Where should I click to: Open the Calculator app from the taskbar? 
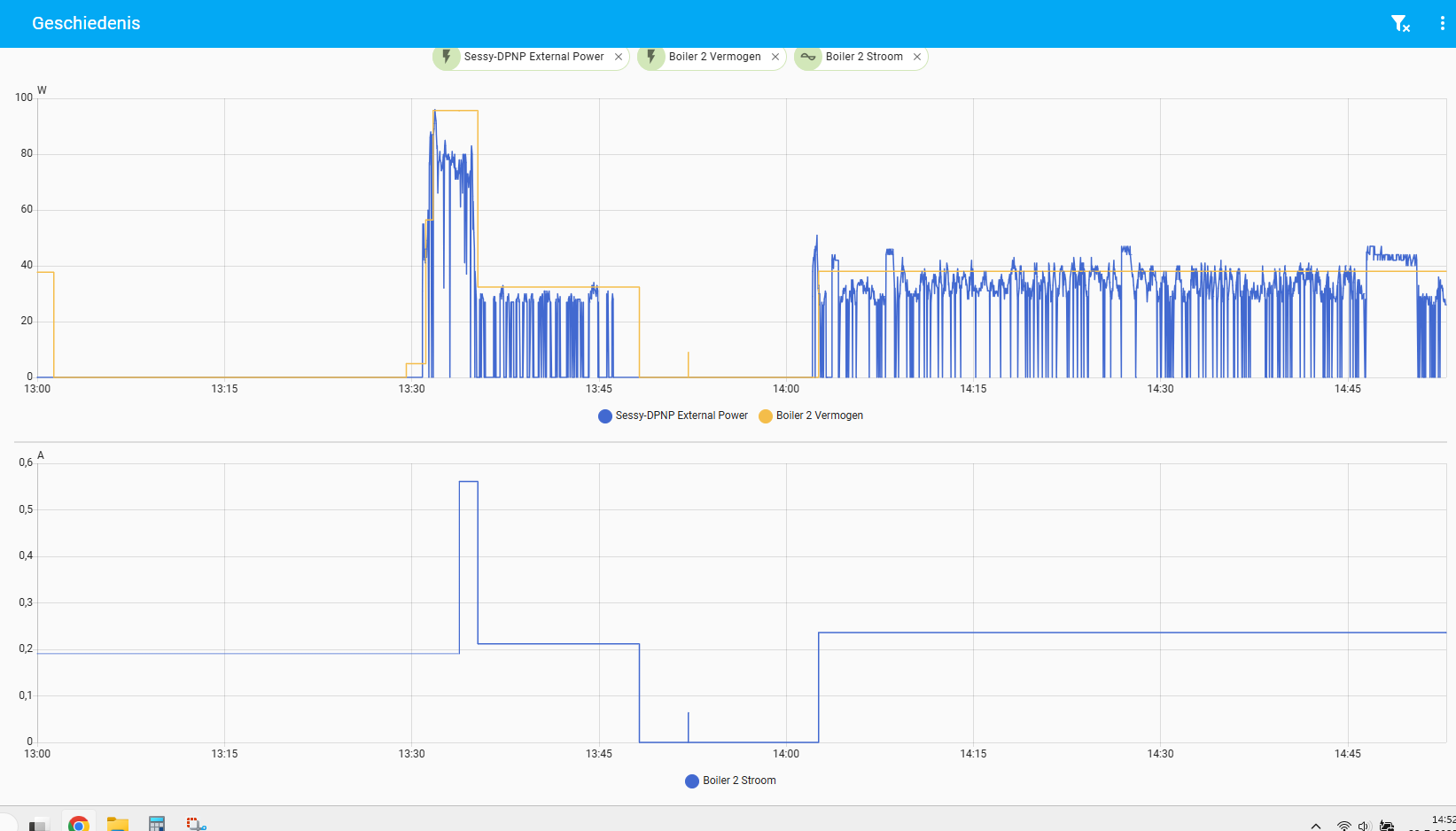[157, 824]
